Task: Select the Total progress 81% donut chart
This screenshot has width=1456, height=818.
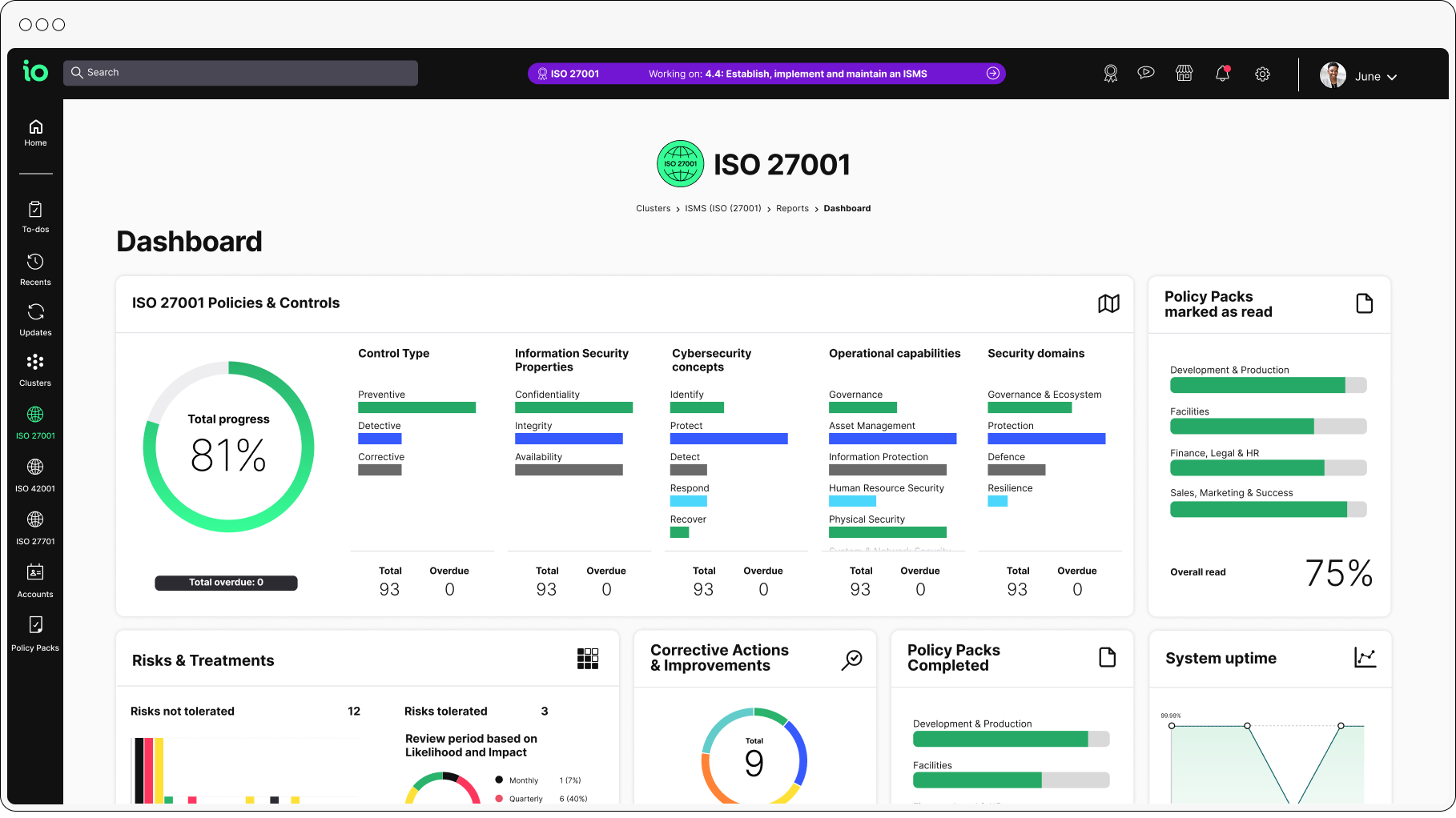Action: [228, 446]
